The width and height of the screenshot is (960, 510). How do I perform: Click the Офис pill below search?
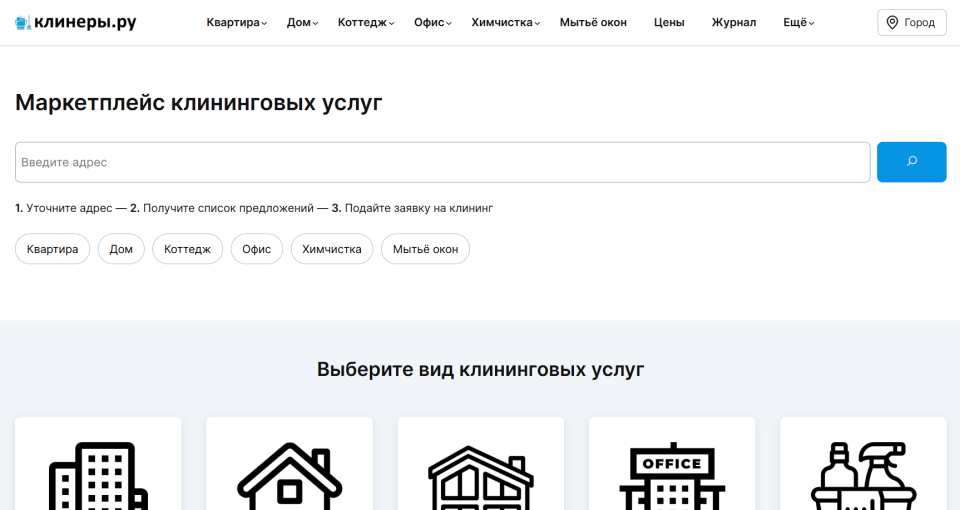tap(257, 249)
